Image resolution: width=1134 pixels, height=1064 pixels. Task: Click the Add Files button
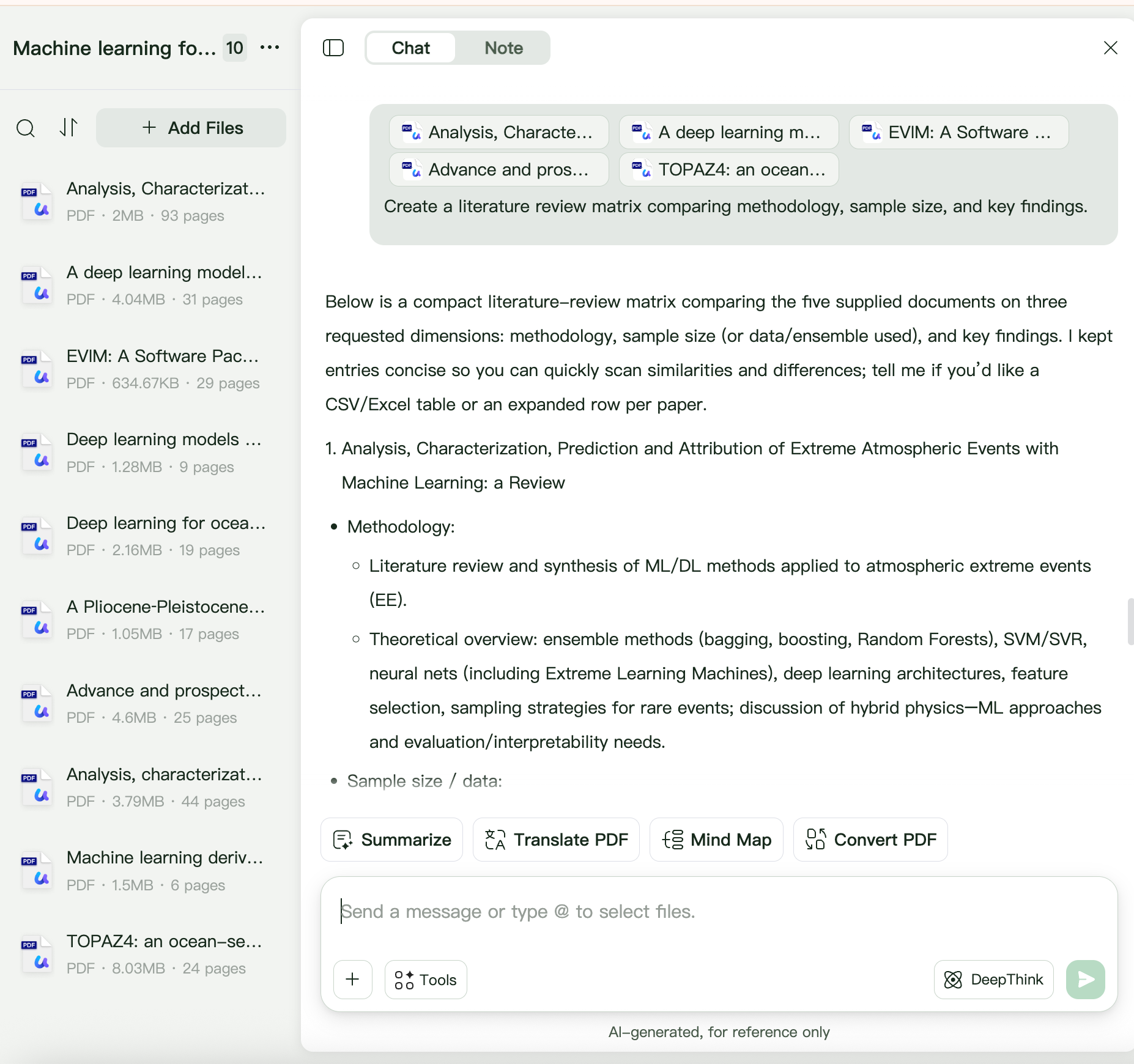[x=191, y=128]
